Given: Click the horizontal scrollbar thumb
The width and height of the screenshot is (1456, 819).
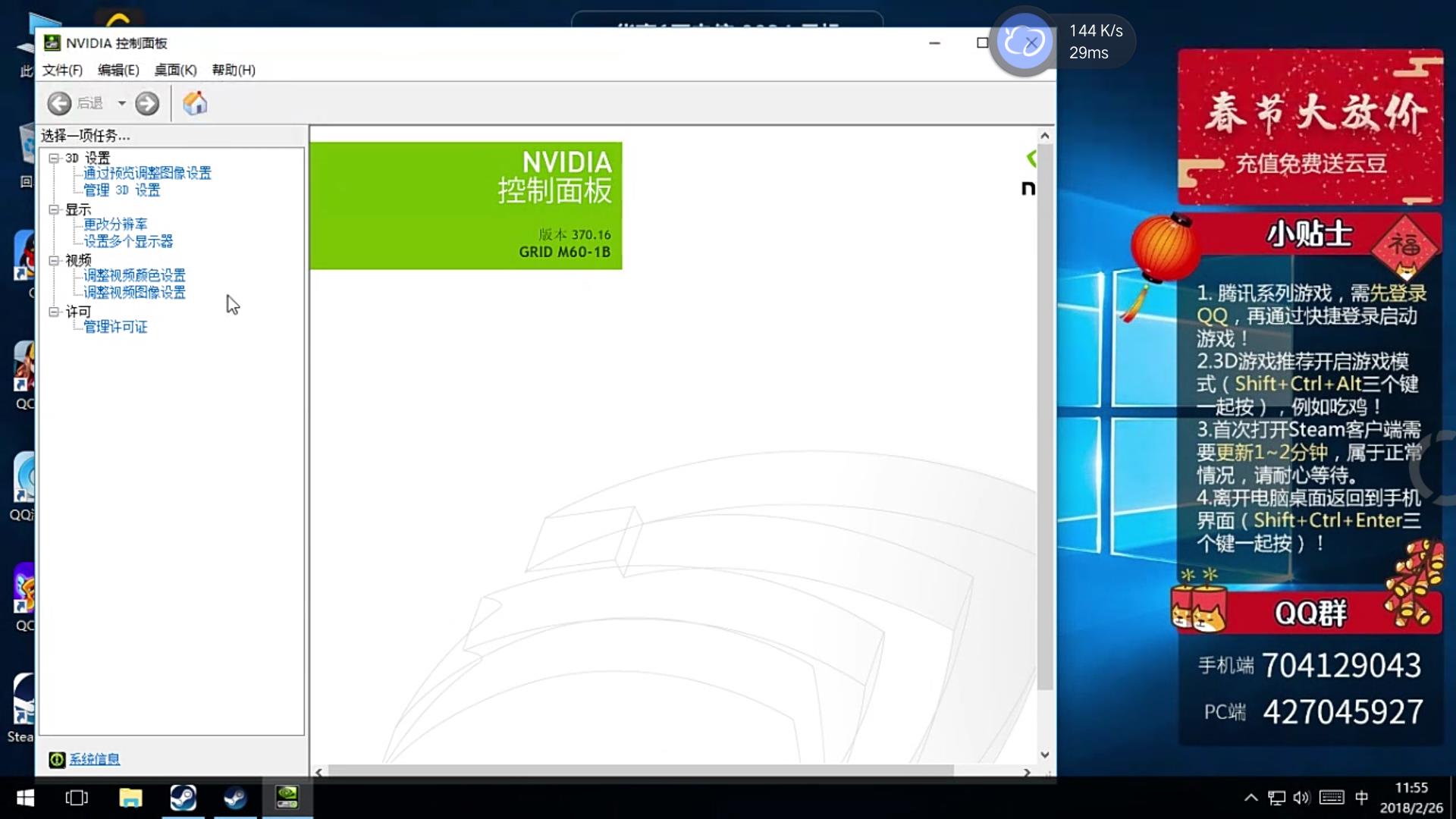Looking at the screenshot, I should click(640, 771).
